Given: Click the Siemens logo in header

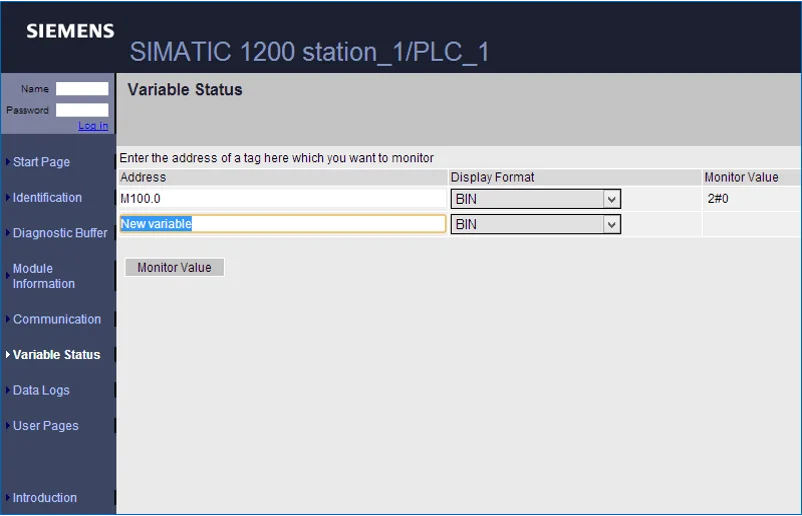Looking at the screenshot, I should 70,31.
